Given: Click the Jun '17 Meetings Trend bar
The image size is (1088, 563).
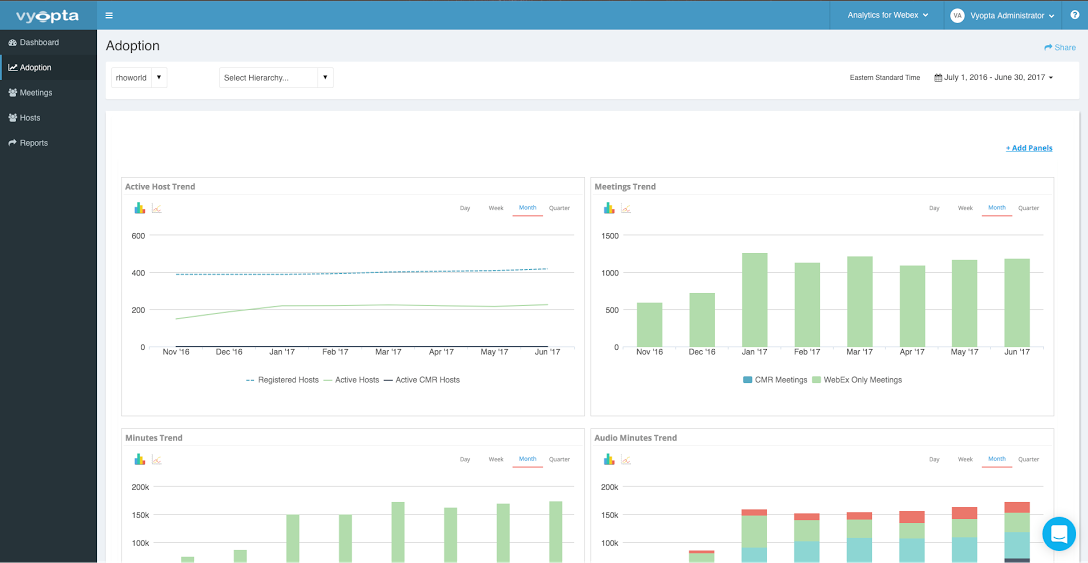Looking at the screenshot, I should pyautogui.click(x=1017, y=303).
